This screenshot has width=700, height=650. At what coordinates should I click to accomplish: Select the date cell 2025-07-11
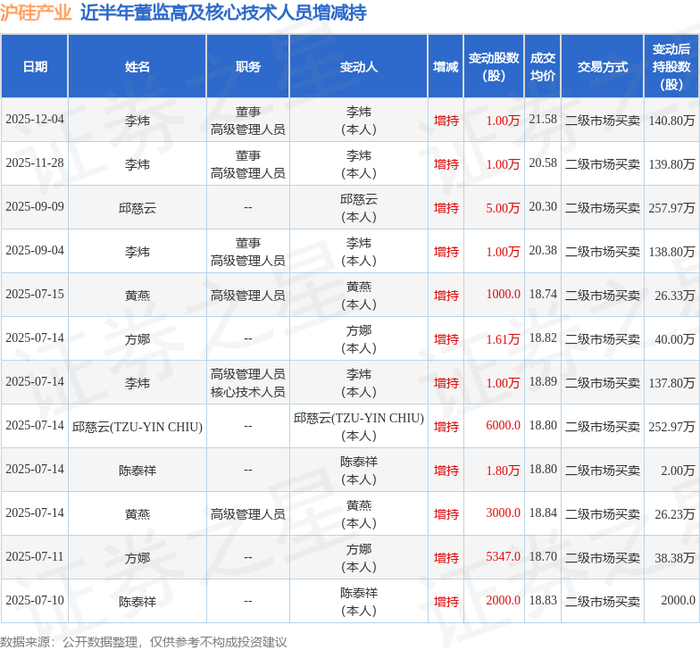(35, 557)
